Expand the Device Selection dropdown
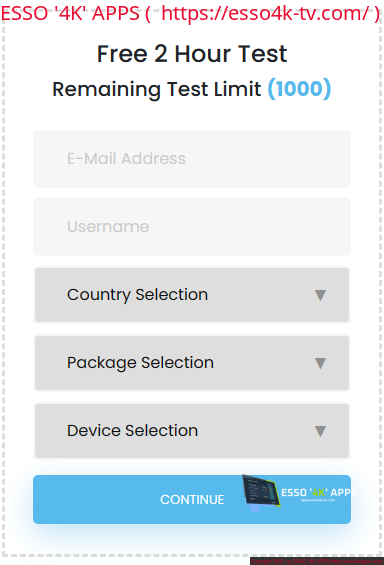Viewport: 384px width, 565px height. tap(192, 431)
